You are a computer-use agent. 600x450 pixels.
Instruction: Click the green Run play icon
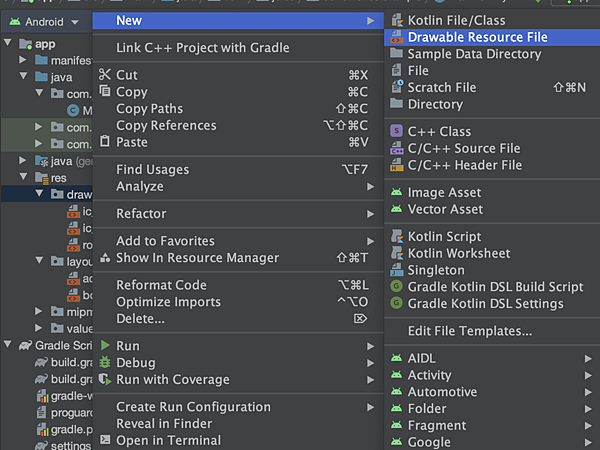105,346
